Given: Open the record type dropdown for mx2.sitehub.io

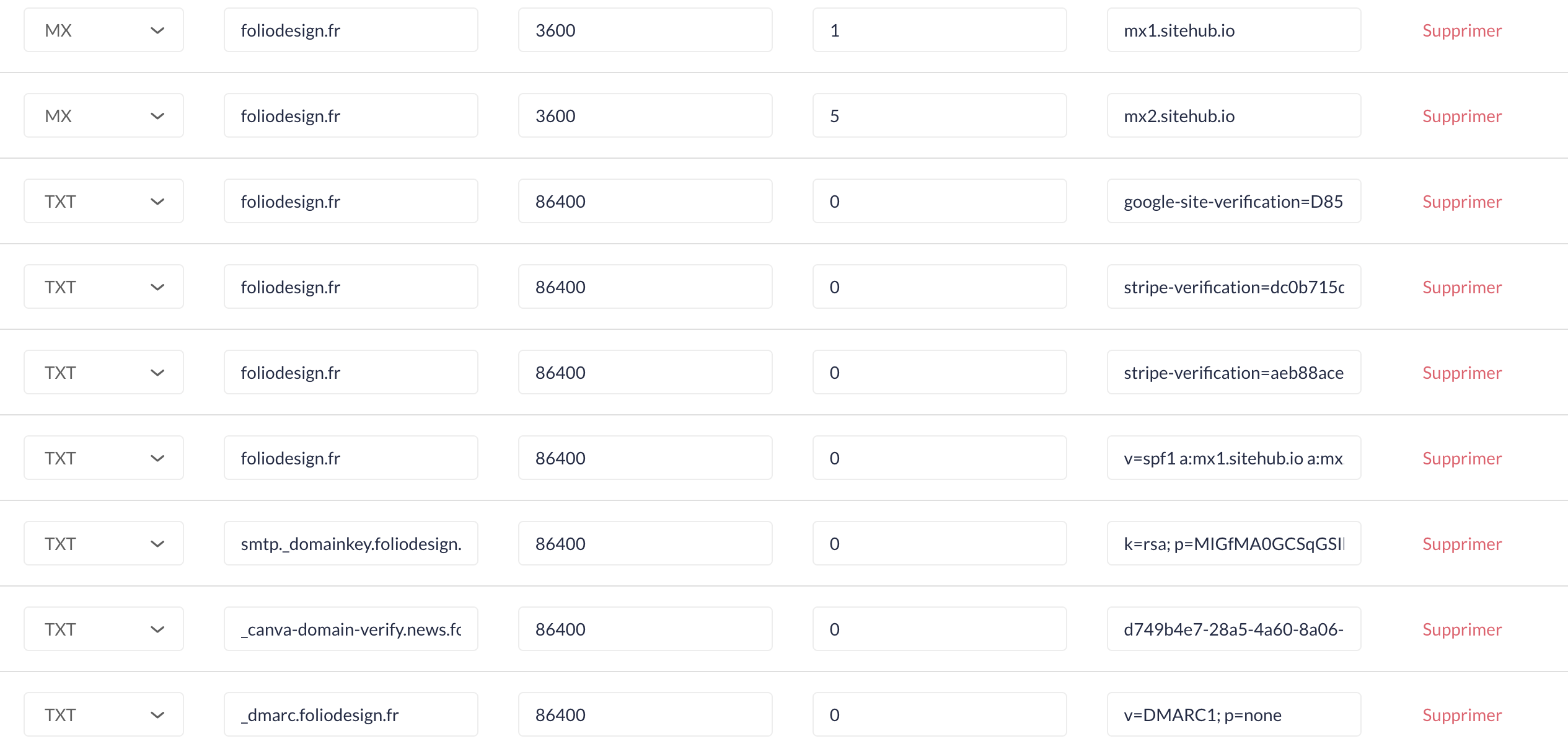Looking at the screenshot, I should point(104,116).
